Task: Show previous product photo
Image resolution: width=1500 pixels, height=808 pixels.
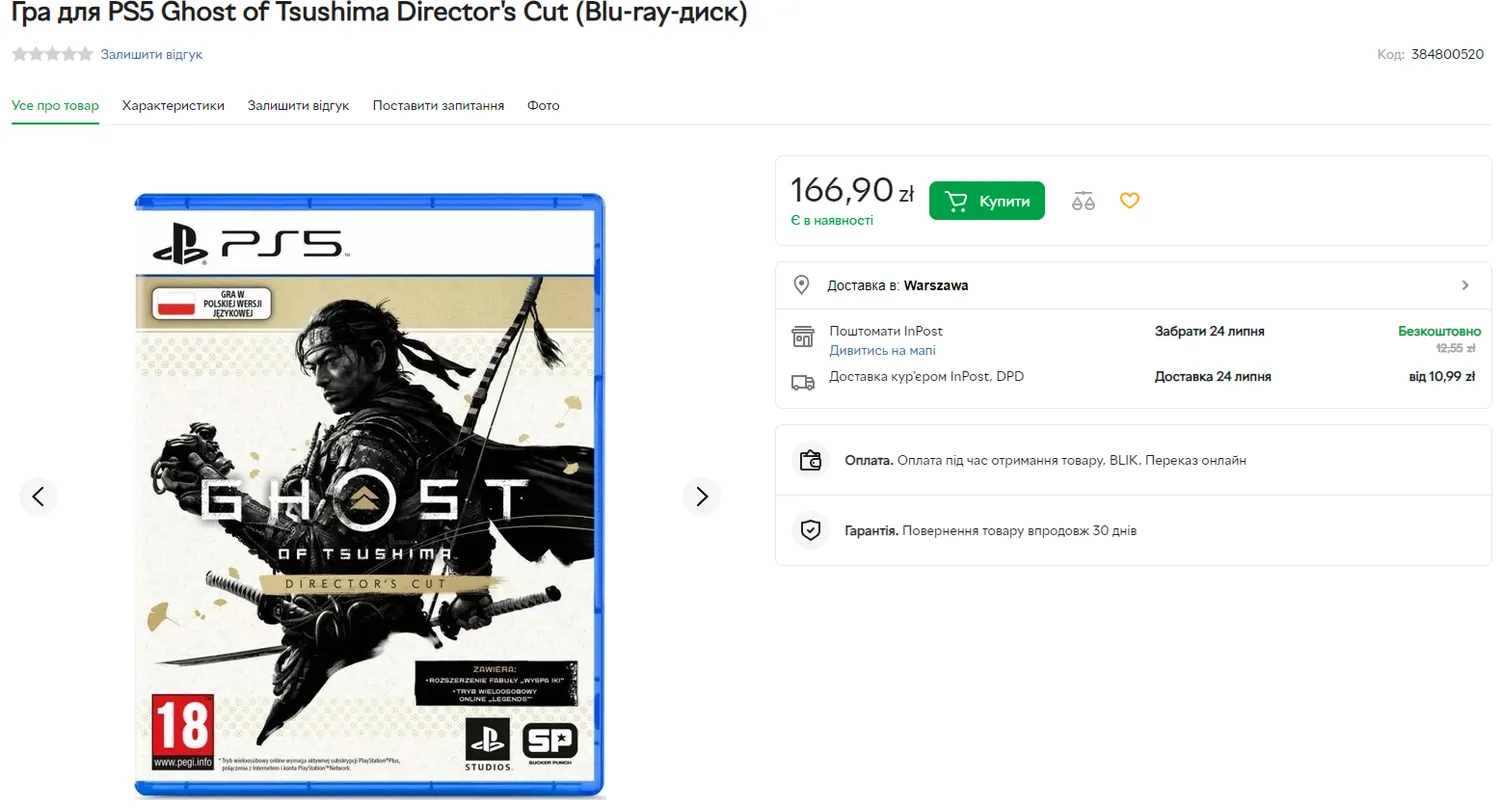Action: 38,496
